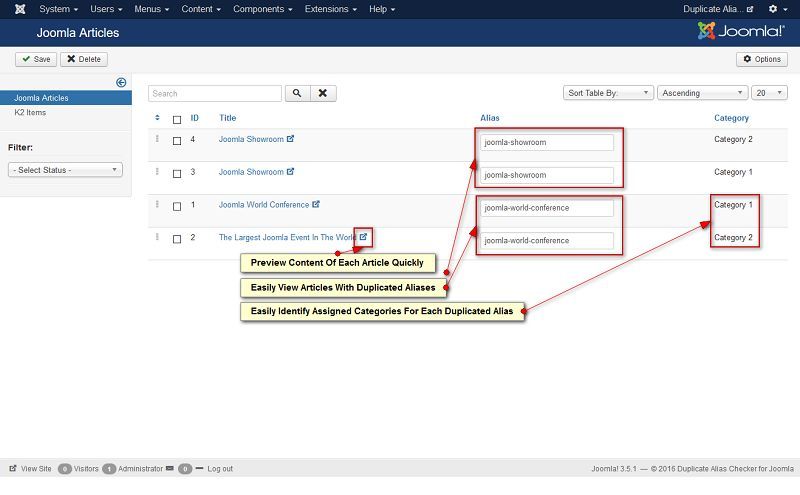800x495 pixels.
Task: Click the Save button
Action: [36, 59]
